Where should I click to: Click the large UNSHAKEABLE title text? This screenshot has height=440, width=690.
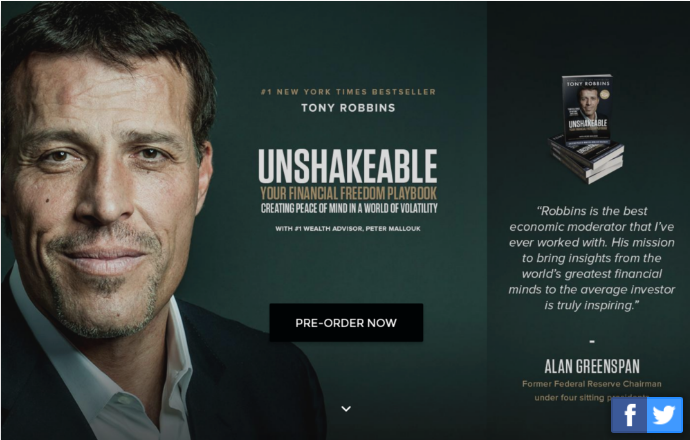click(348, 166)
